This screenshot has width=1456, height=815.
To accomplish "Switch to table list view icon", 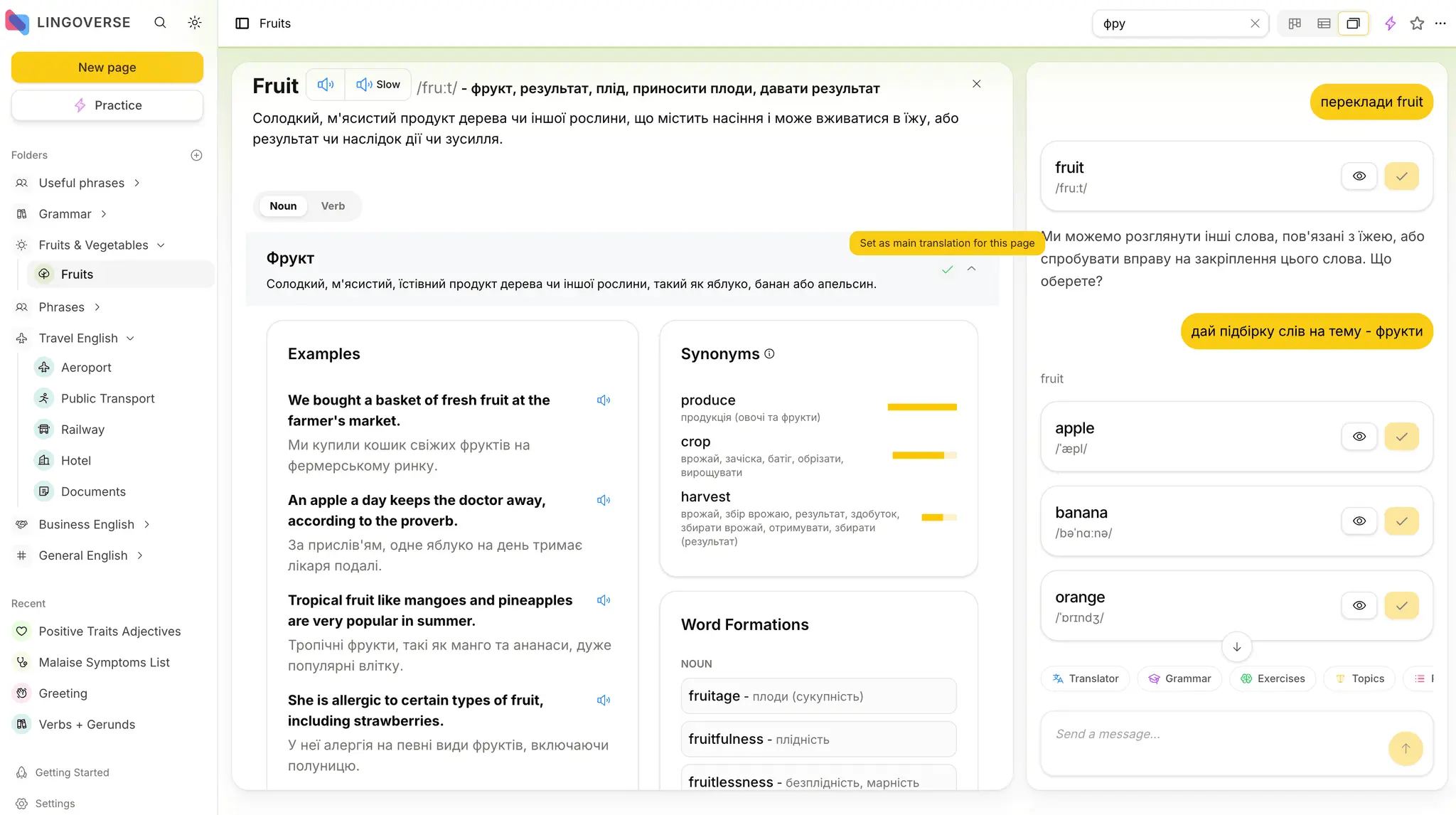I will pyautogui.click(x=1324, y=23).
